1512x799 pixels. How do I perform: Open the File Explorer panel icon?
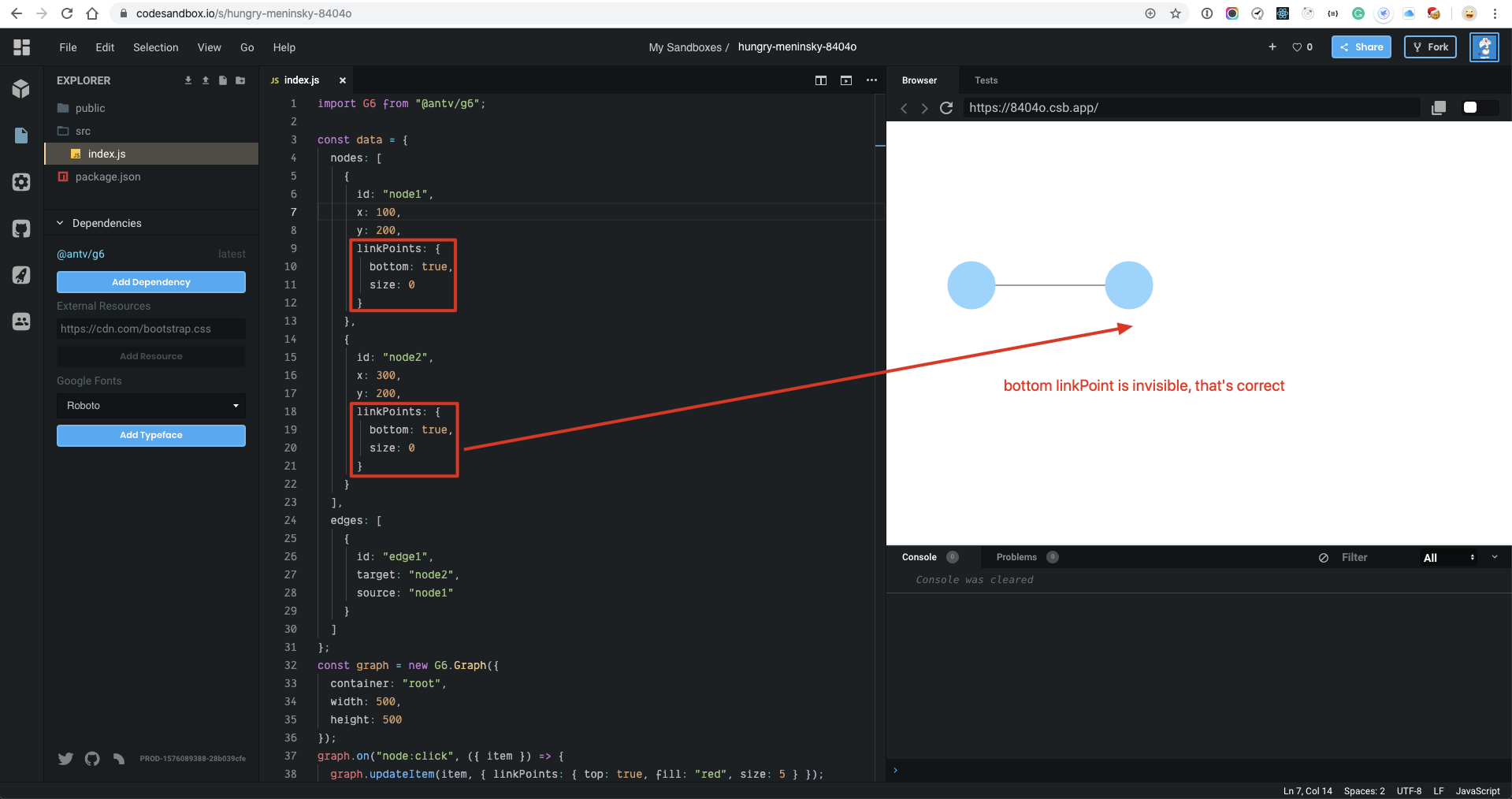click(20, 136)
